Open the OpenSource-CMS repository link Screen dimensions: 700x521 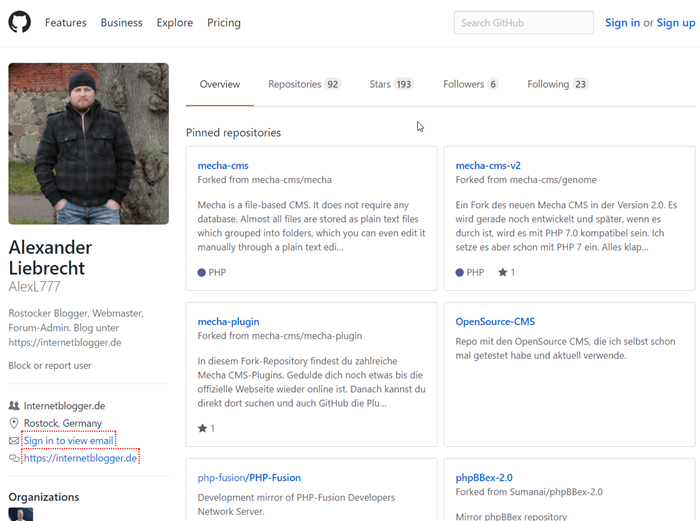495,321
